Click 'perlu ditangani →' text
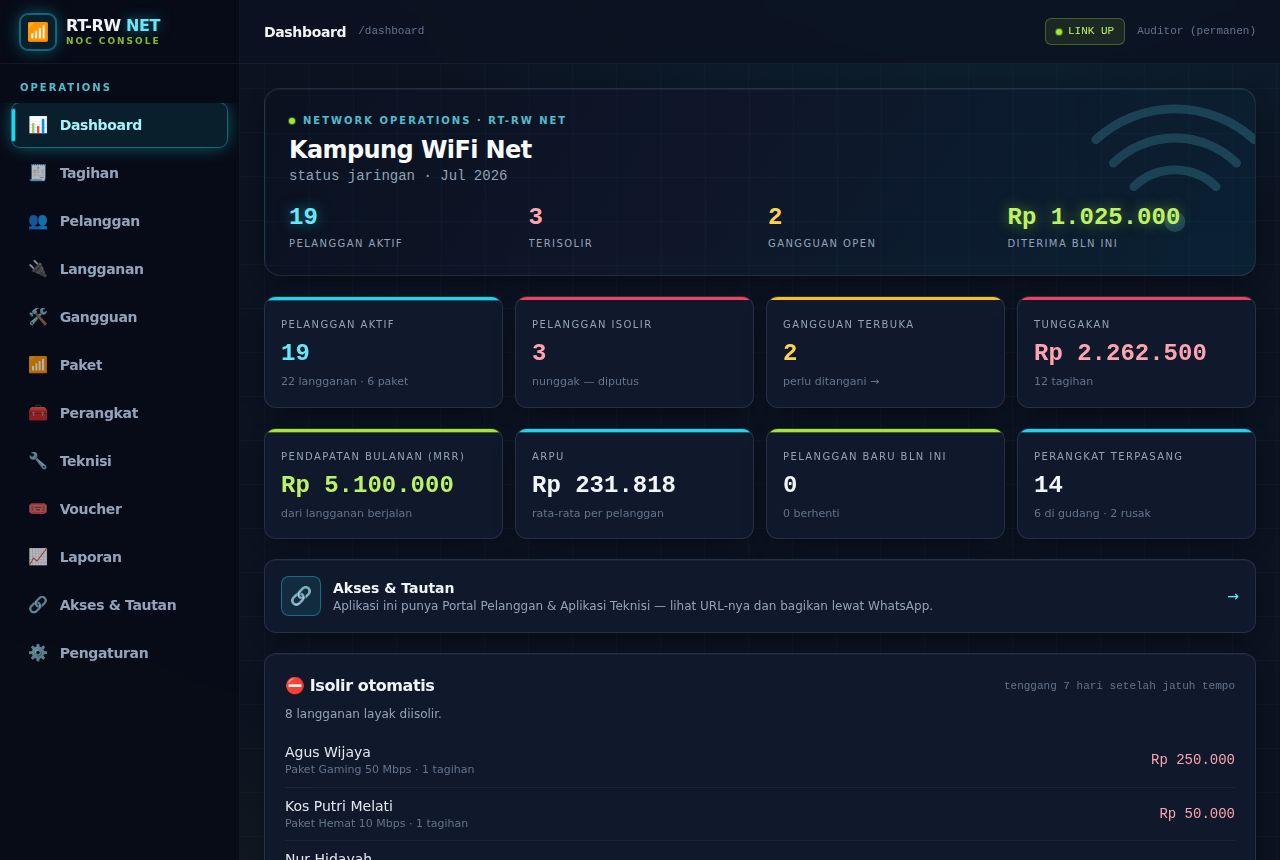The image size is (1280, 860). (831, 381)
